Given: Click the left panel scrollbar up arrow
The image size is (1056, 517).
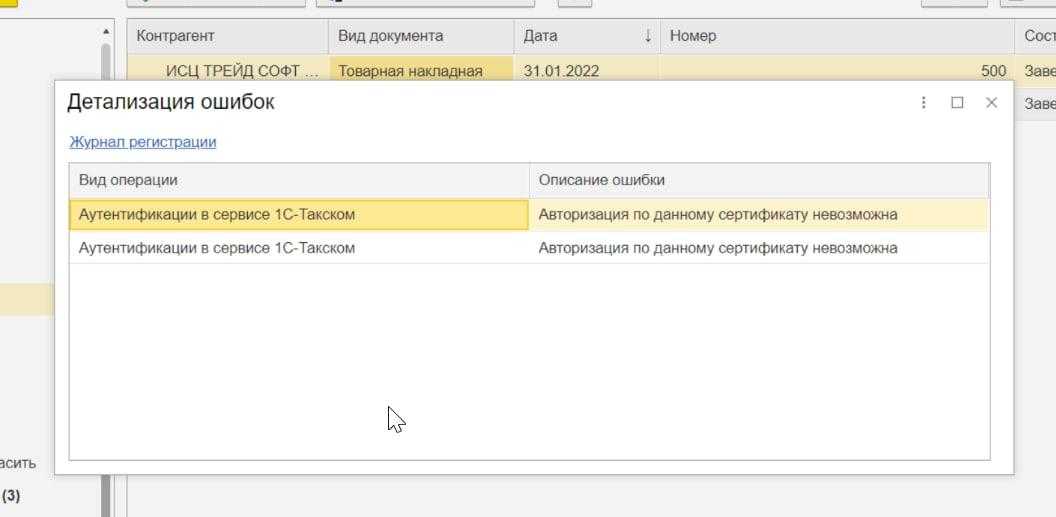Looking at the screenshot, I should tap(106, 32).
